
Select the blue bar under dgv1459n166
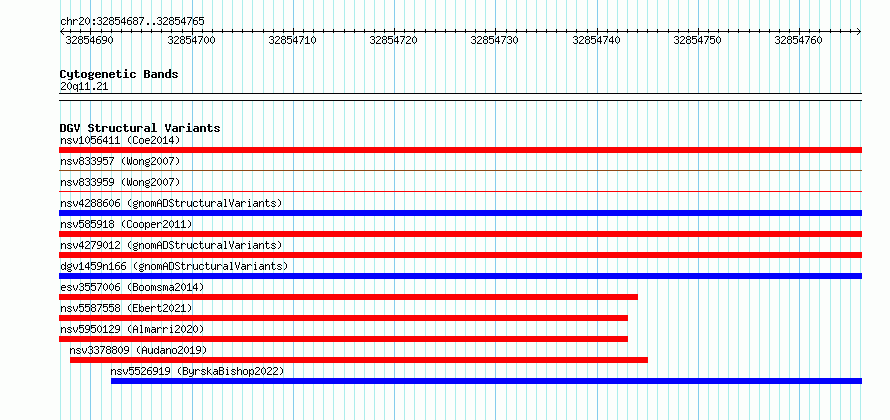pyautogui.click(x=460, y=276)
